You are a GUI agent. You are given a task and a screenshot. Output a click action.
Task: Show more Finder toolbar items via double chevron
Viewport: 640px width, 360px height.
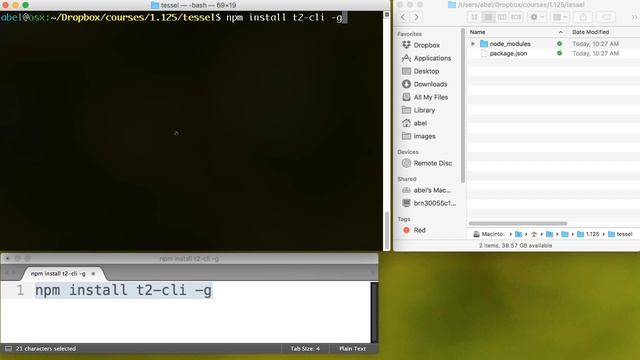point(634,17)
